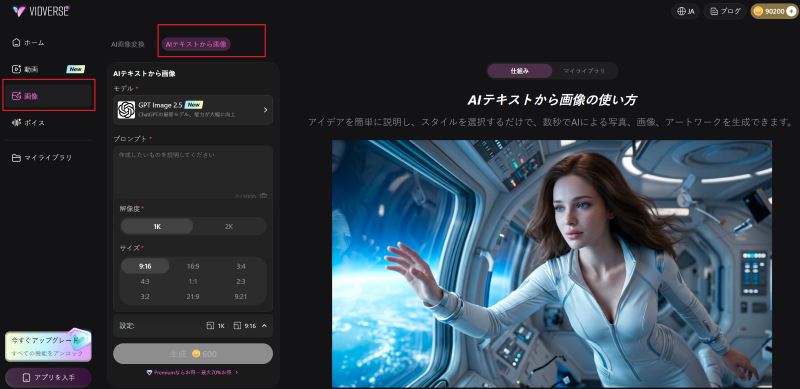The width and height of the screenshot is (800, 389).
Task: Click the AIテキストから画像 panel title
Action: [x=144, y=74]
